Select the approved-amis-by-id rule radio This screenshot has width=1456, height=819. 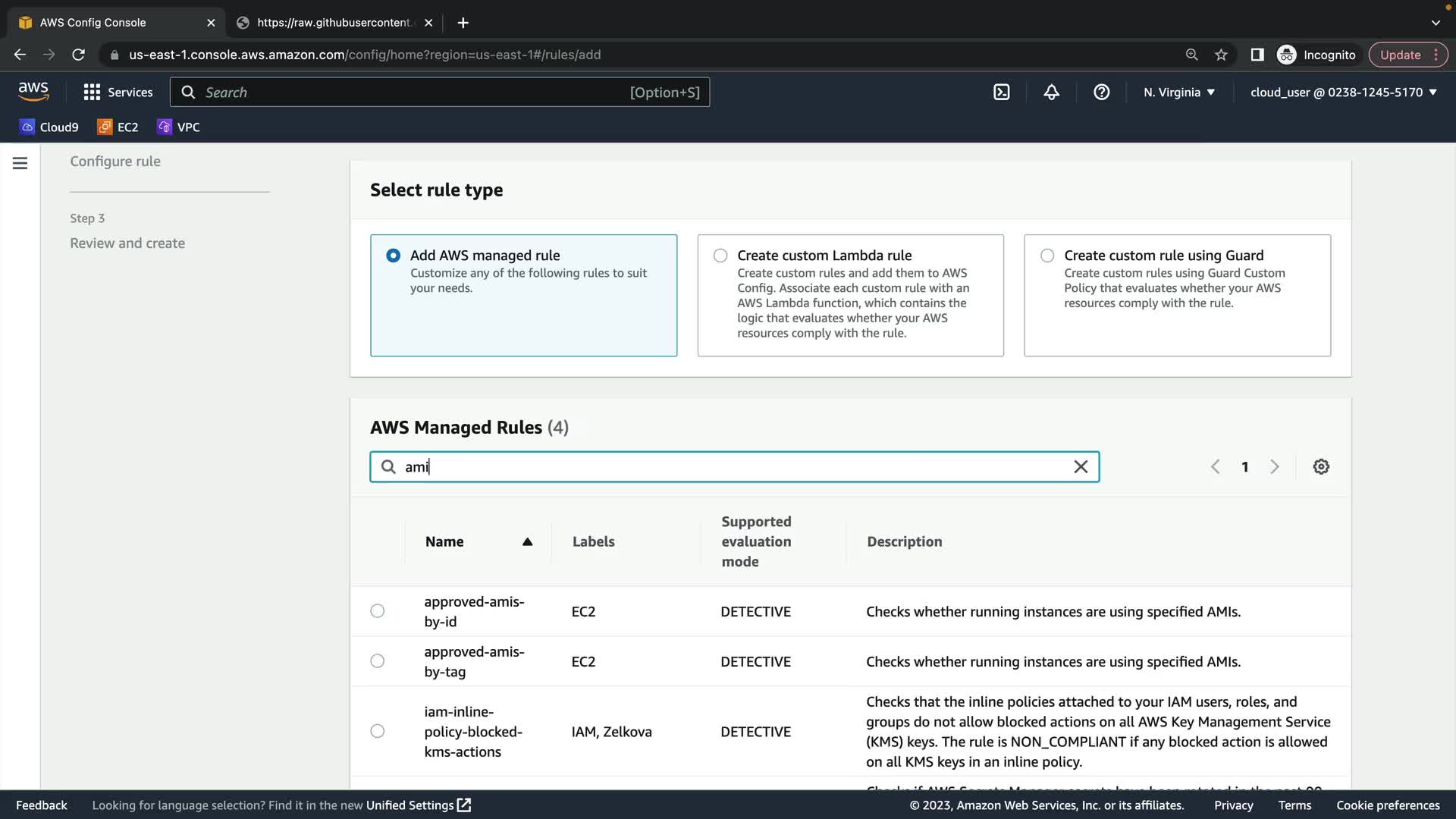(x=378, y=611)
